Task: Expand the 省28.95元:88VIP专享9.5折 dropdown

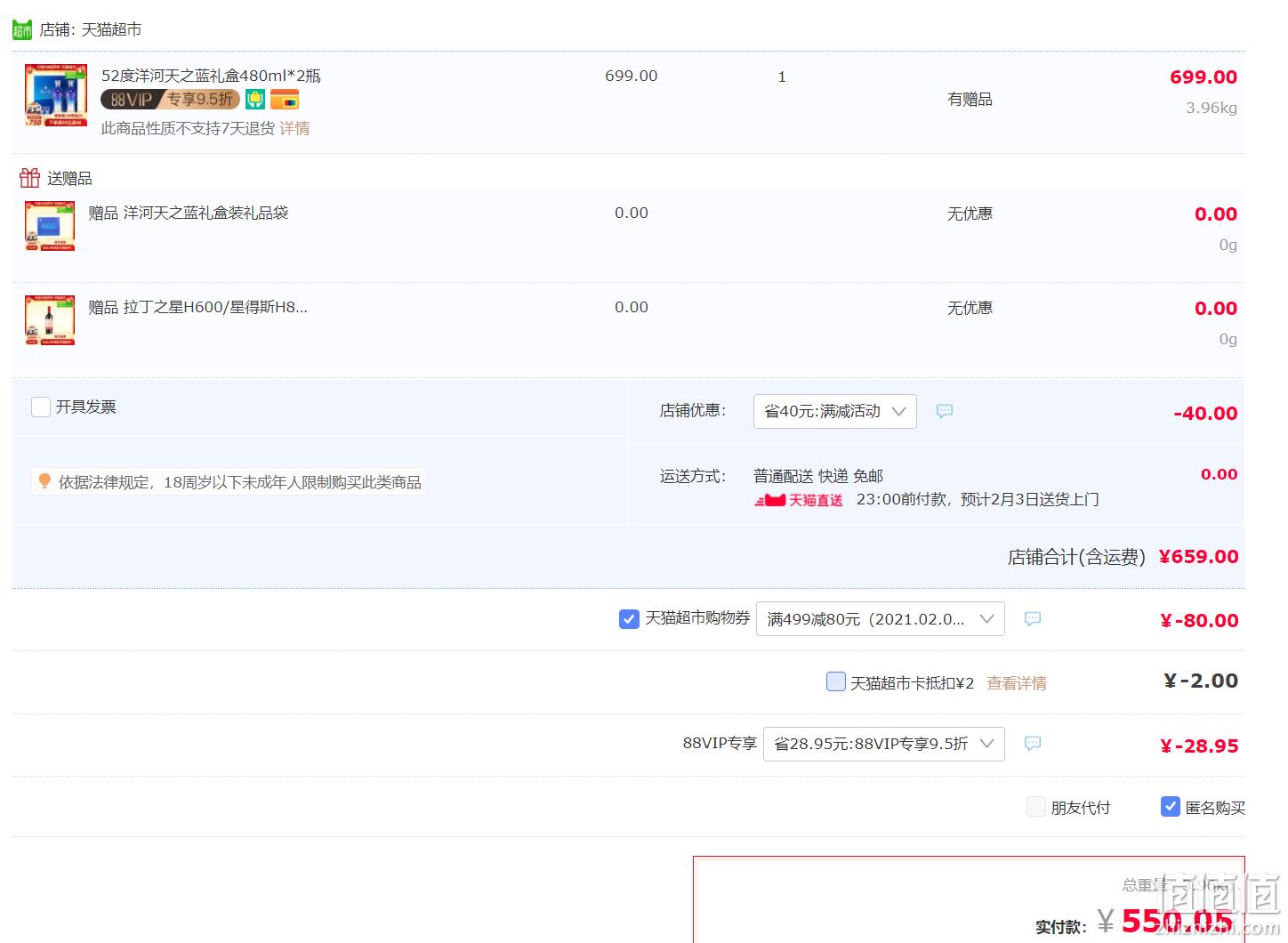Action: [x=884, y=744]
